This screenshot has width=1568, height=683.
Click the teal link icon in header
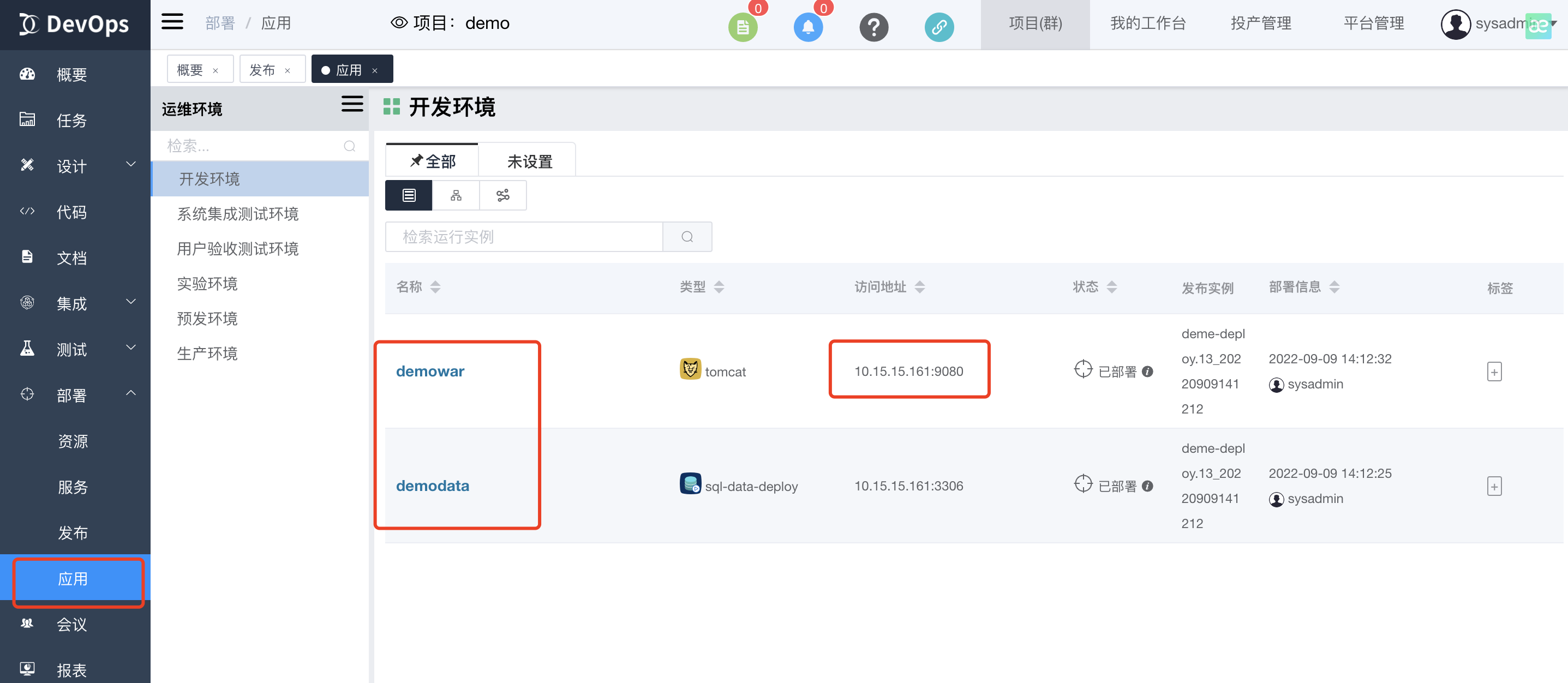tap(938, 27)
